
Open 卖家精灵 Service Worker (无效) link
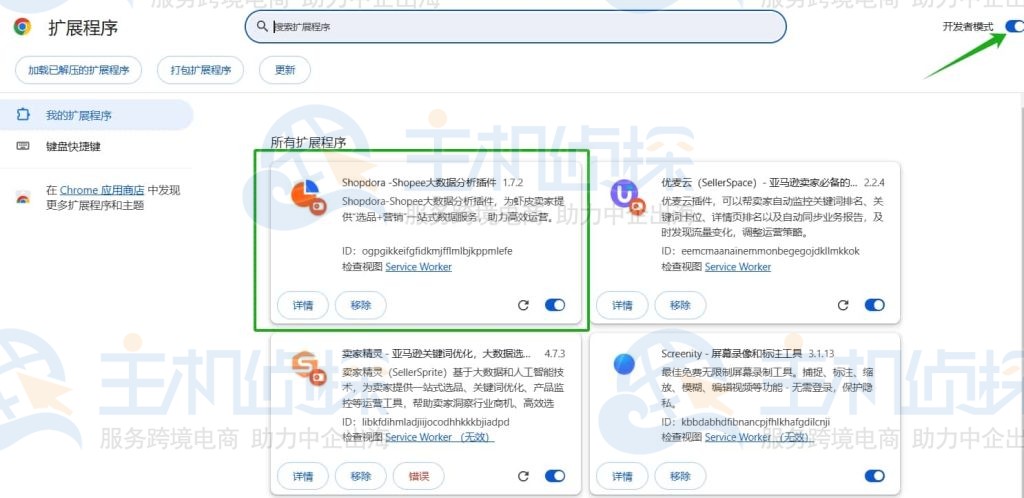(440, 437)
